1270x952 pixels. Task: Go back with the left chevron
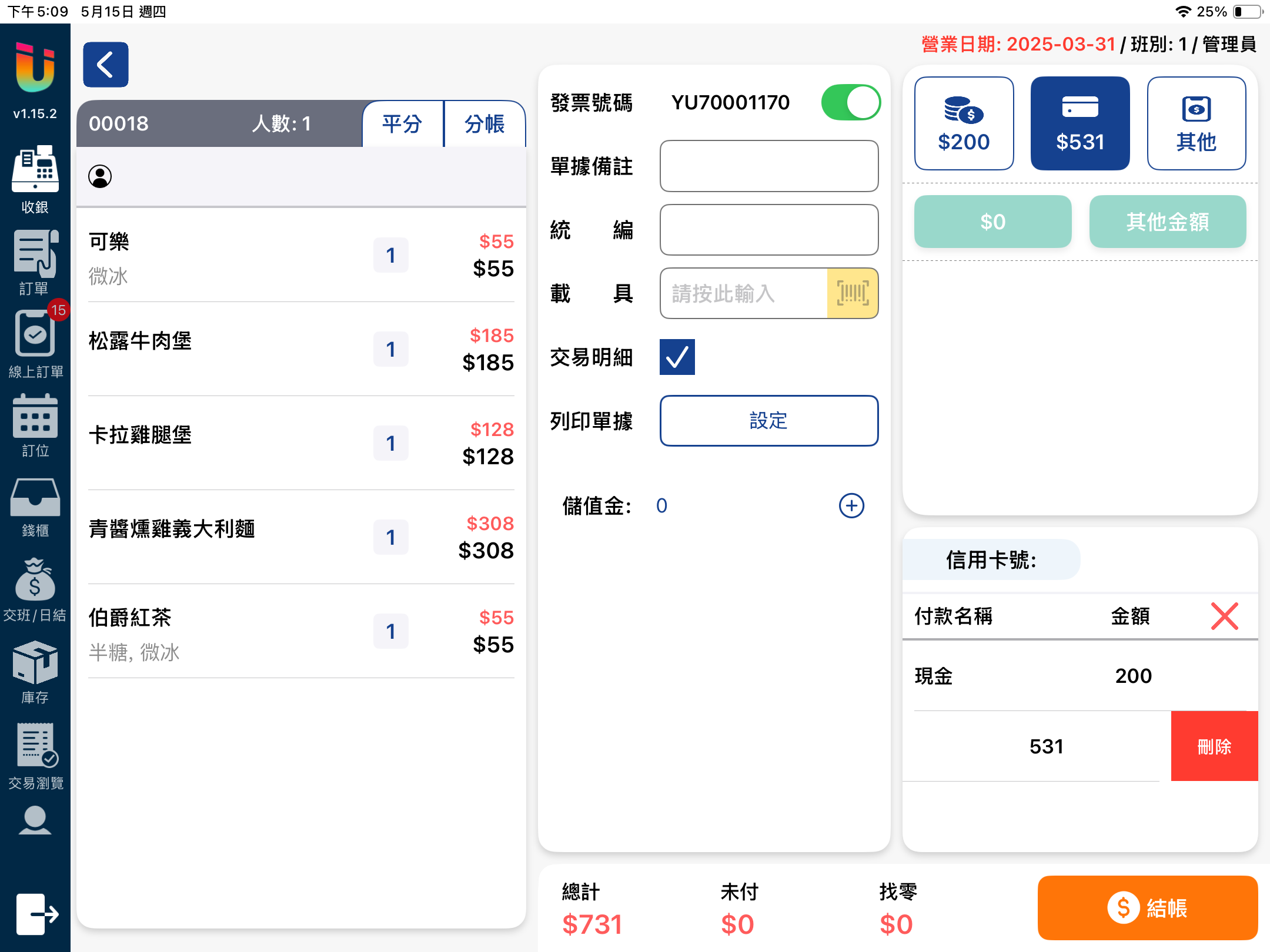point(106,65)
